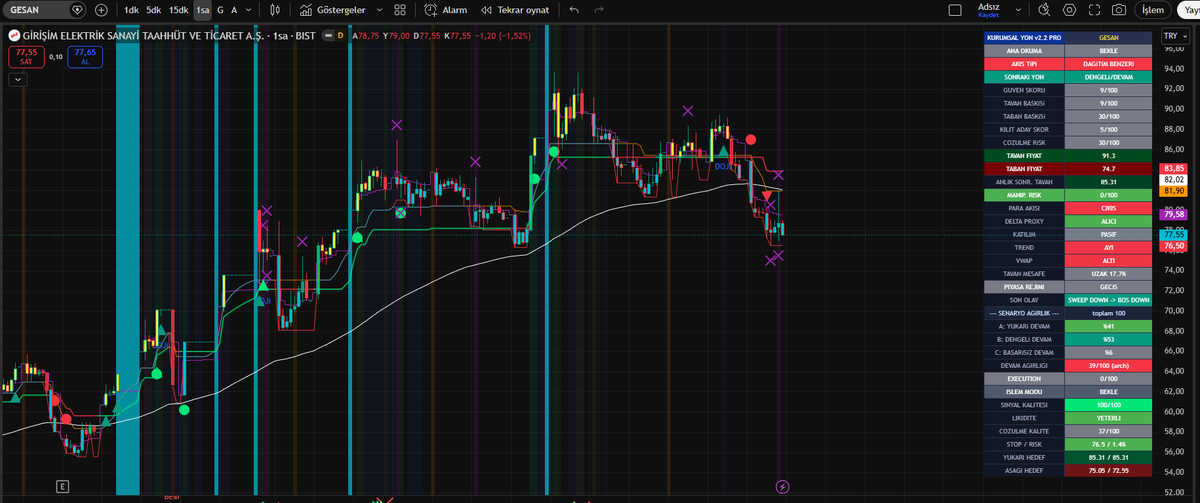Open the quick search lightning magnifier icon
The image size is (1200, 503).
pos(1045,10)
